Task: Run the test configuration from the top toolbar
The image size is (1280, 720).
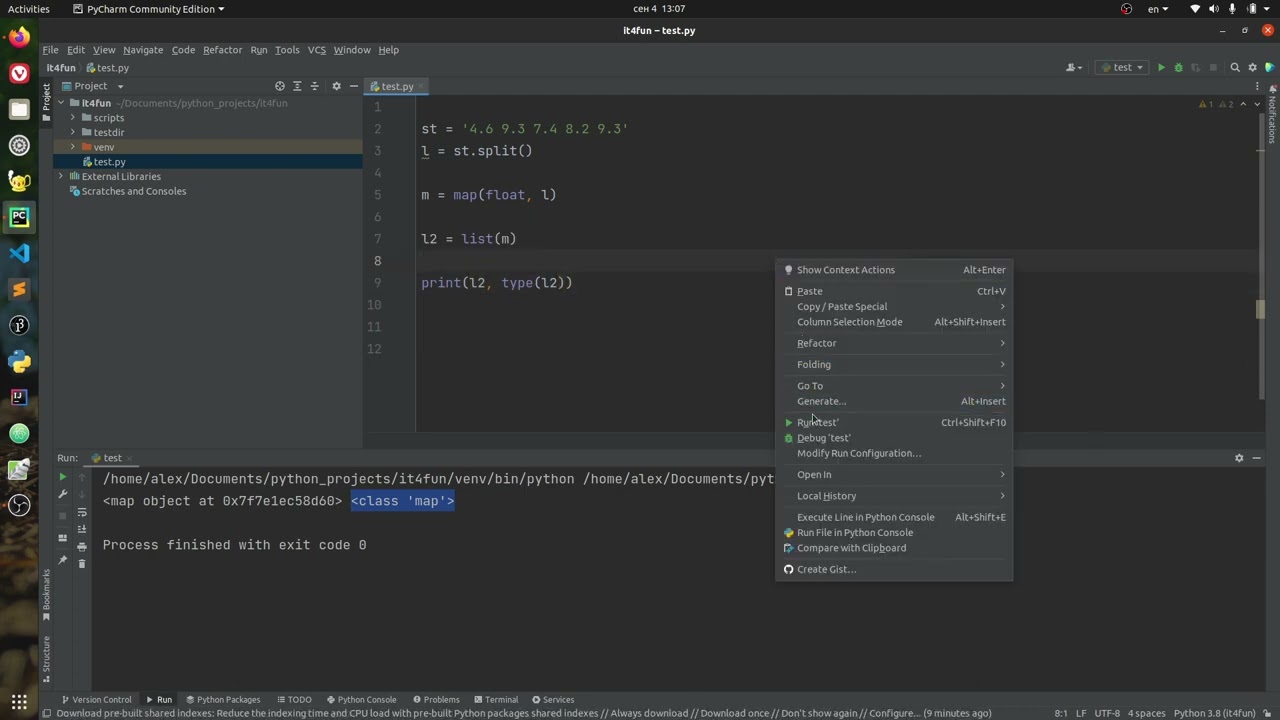Action: 1161,68
